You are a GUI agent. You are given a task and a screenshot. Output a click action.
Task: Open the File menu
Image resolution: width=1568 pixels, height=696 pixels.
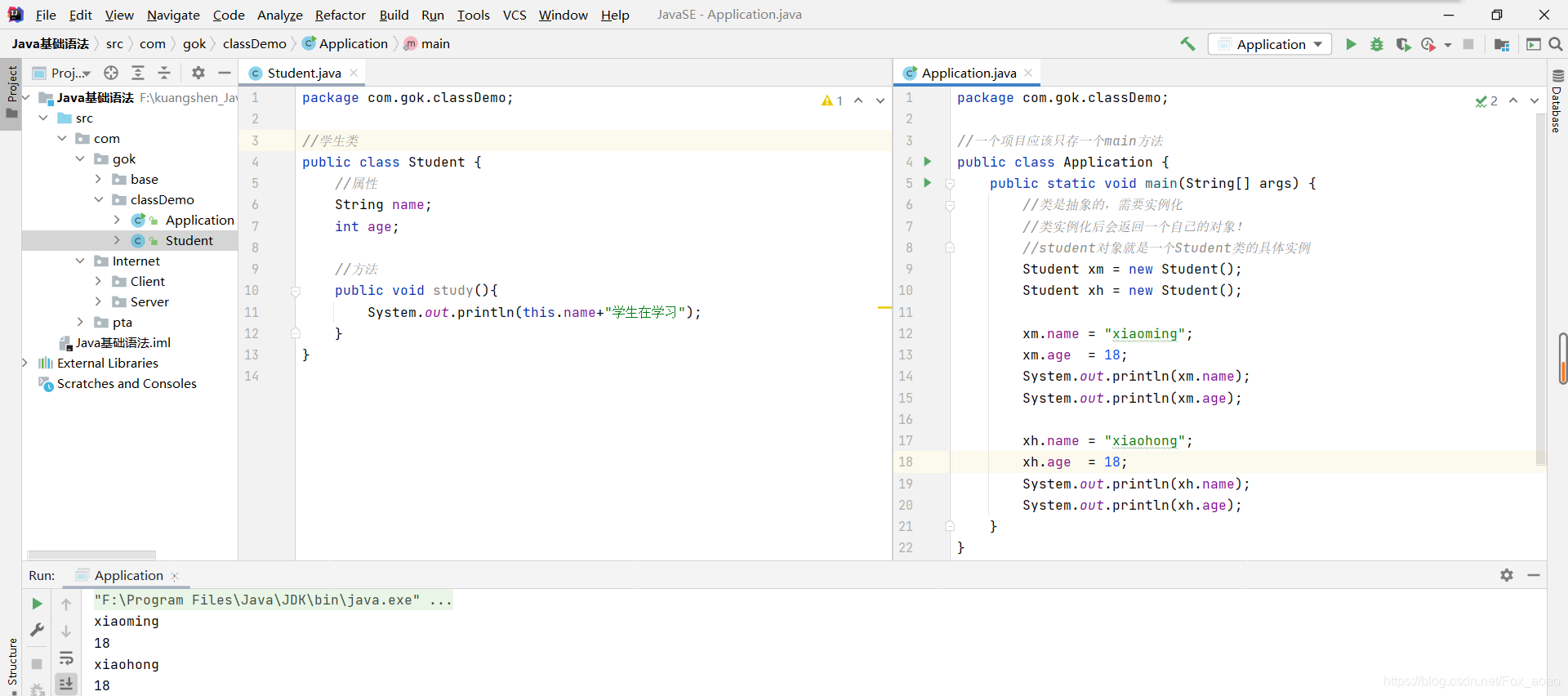click(x=46, y=15)
